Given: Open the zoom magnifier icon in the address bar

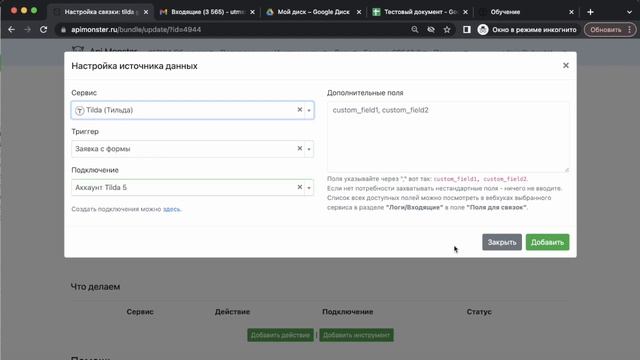Looking at the screenshot, I should [415, 30].
